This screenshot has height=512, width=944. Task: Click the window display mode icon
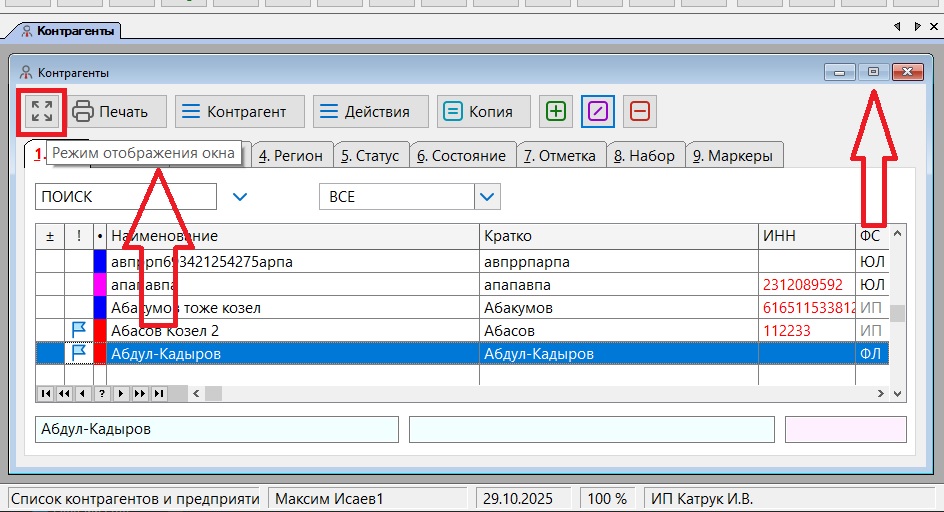[42, 111]
